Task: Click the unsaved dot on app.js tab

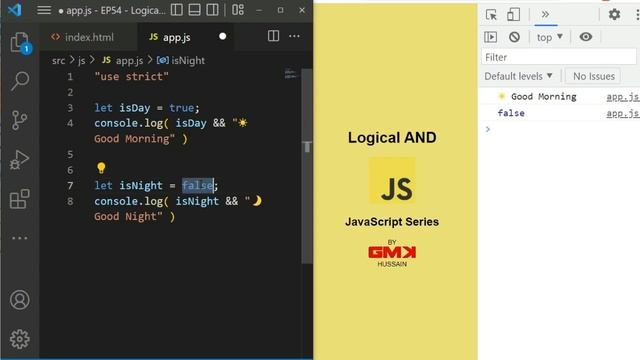Action: click(x=222, y=36)
